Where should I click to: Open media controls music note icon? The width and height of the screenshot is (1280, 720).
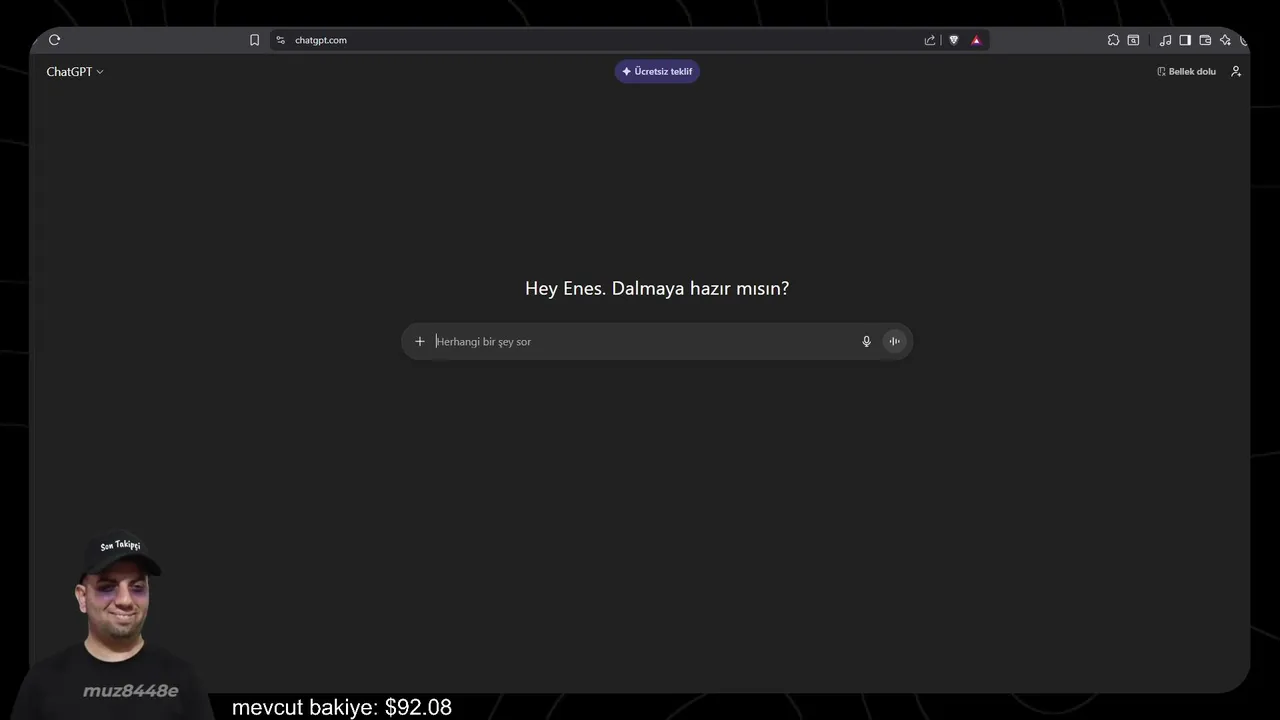[1165, 40]
